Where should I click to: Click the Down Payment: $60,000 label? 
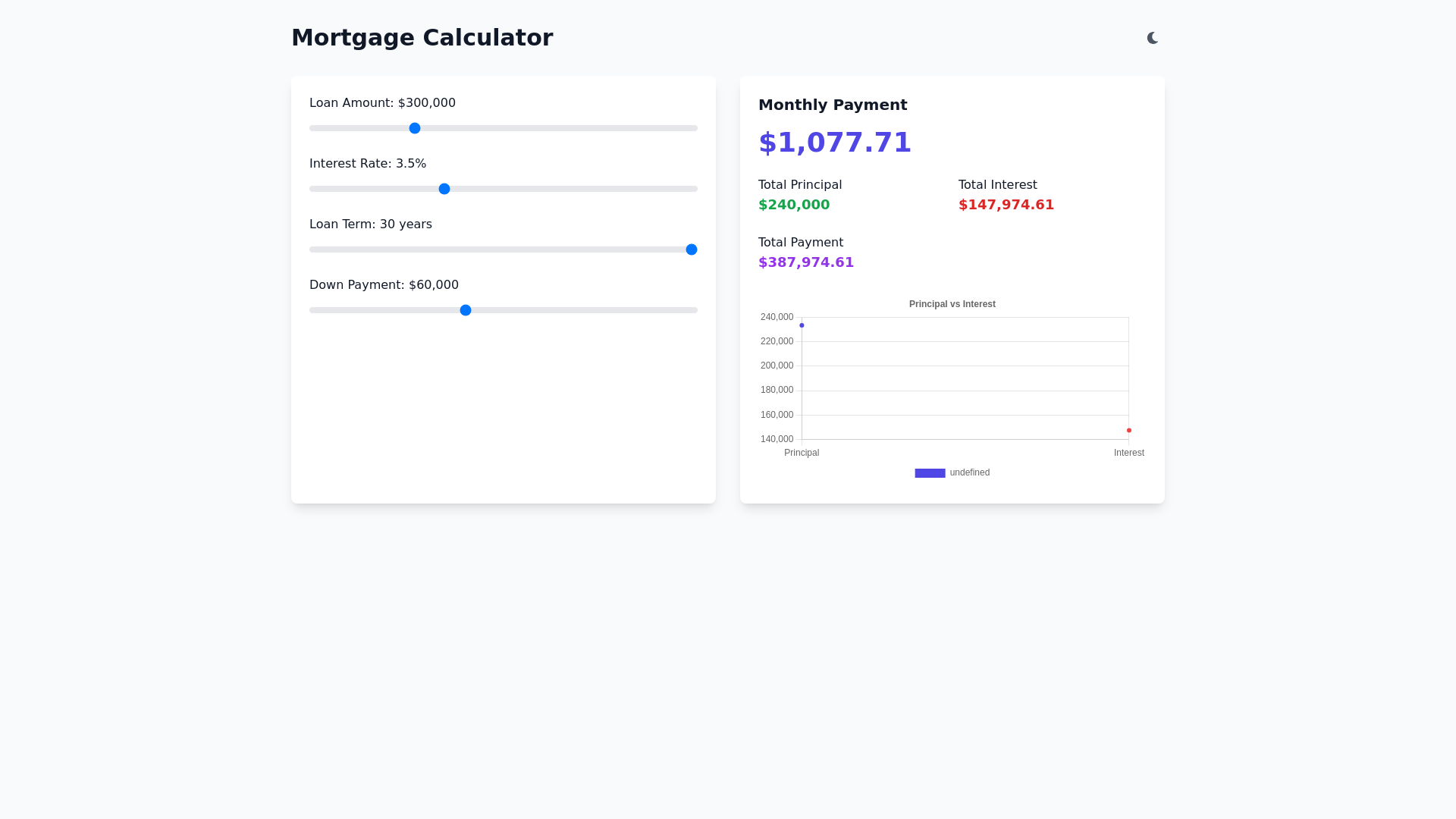tap(384, 285)
